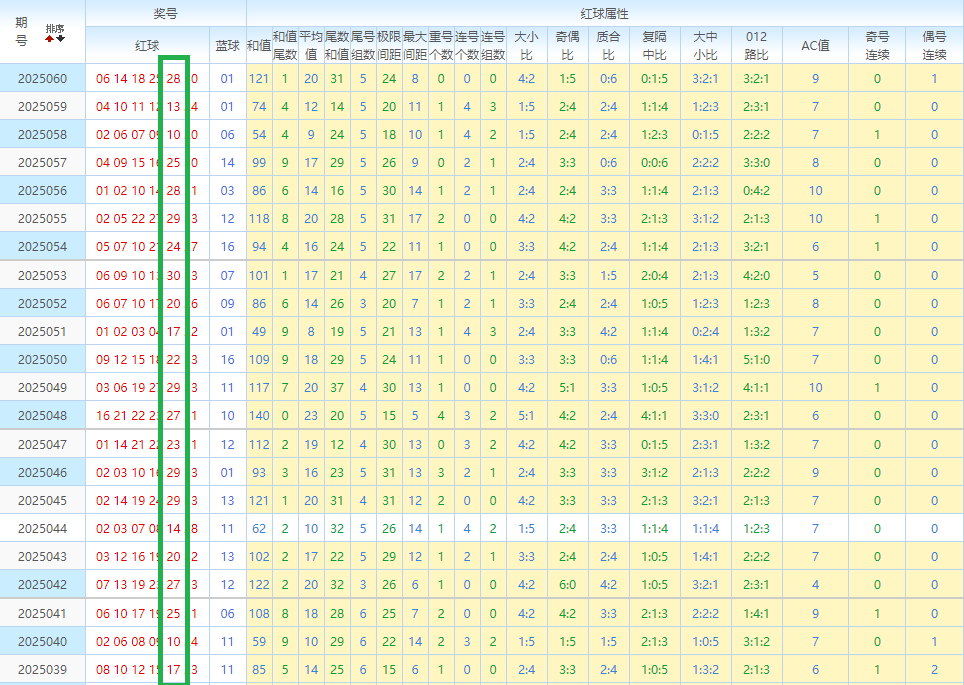
Task: Click the 排序 sort label
Action: click(54, 29)
